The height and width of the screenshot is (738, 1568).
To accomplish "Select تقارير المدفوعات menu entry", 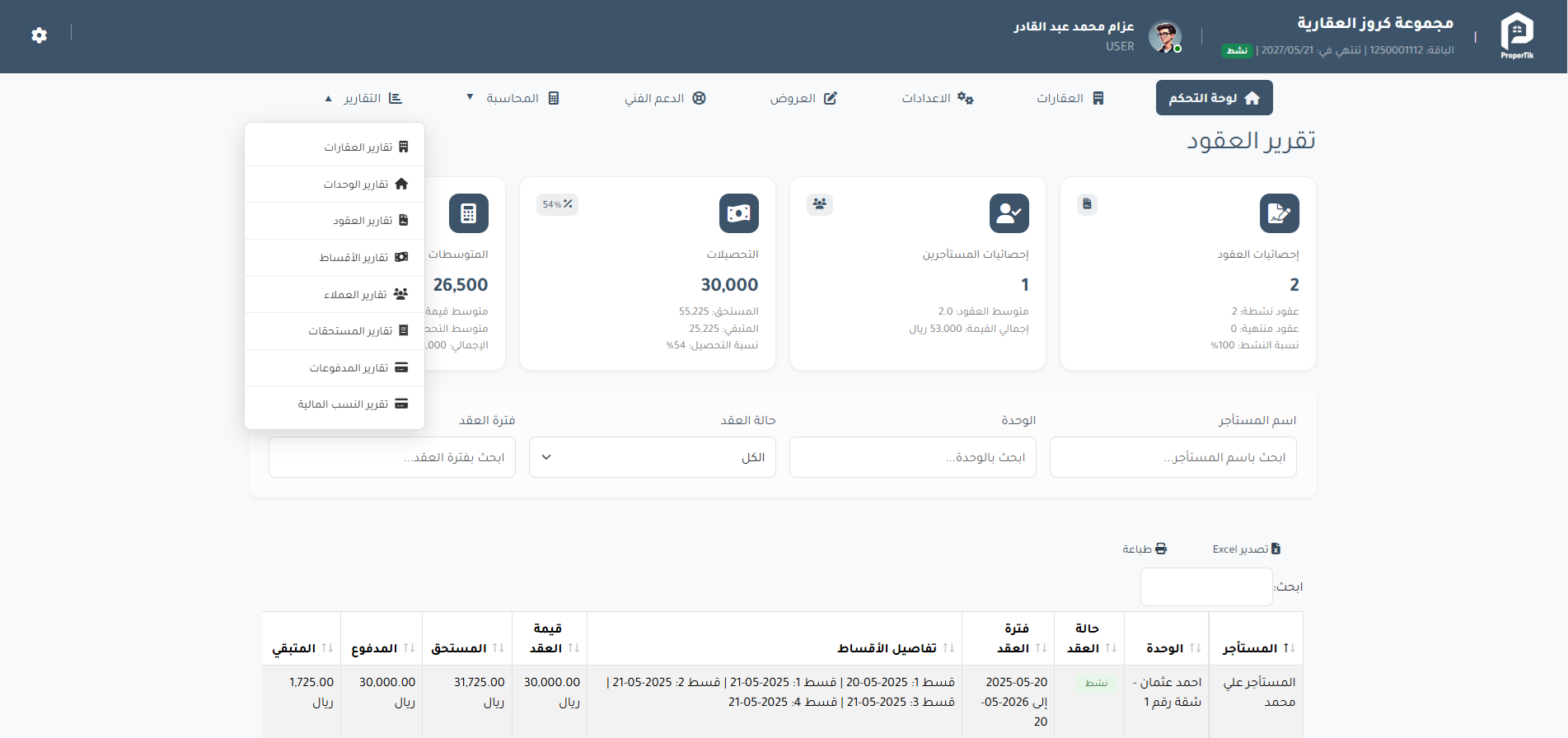I will [335, 367].
